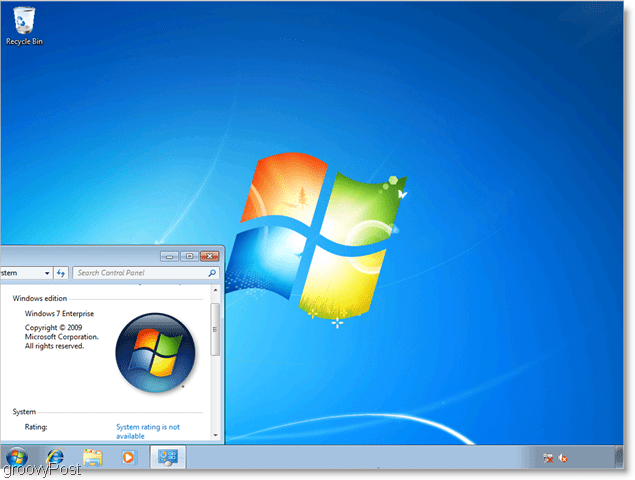Viewport: 635px width, 480px height.
Task: Launch Internet Explorer from the taskbar
Action: tap(55, 457)
